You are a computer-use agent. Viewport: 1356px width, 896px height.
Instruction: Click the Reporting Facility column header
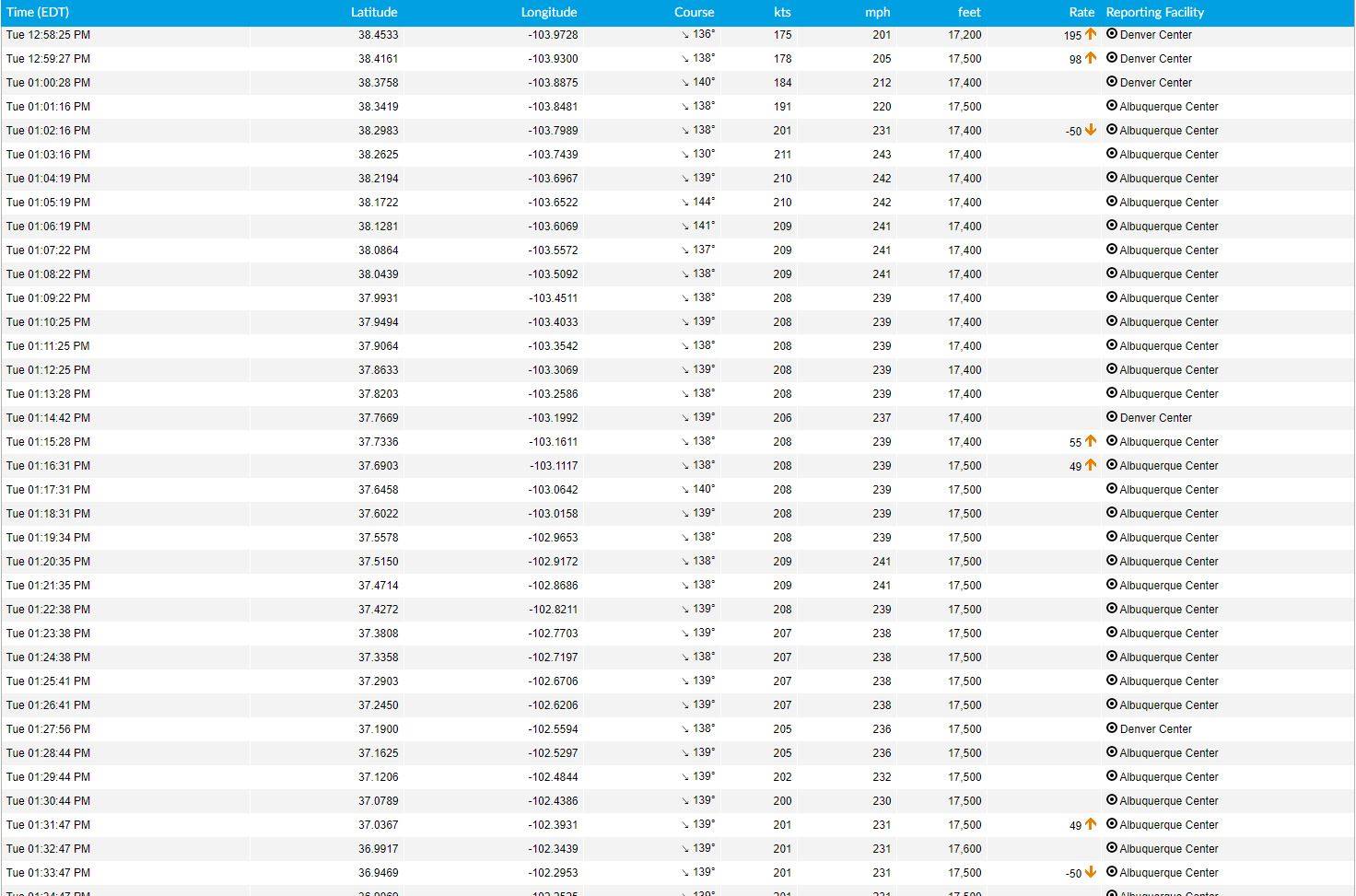point(1155,12)
